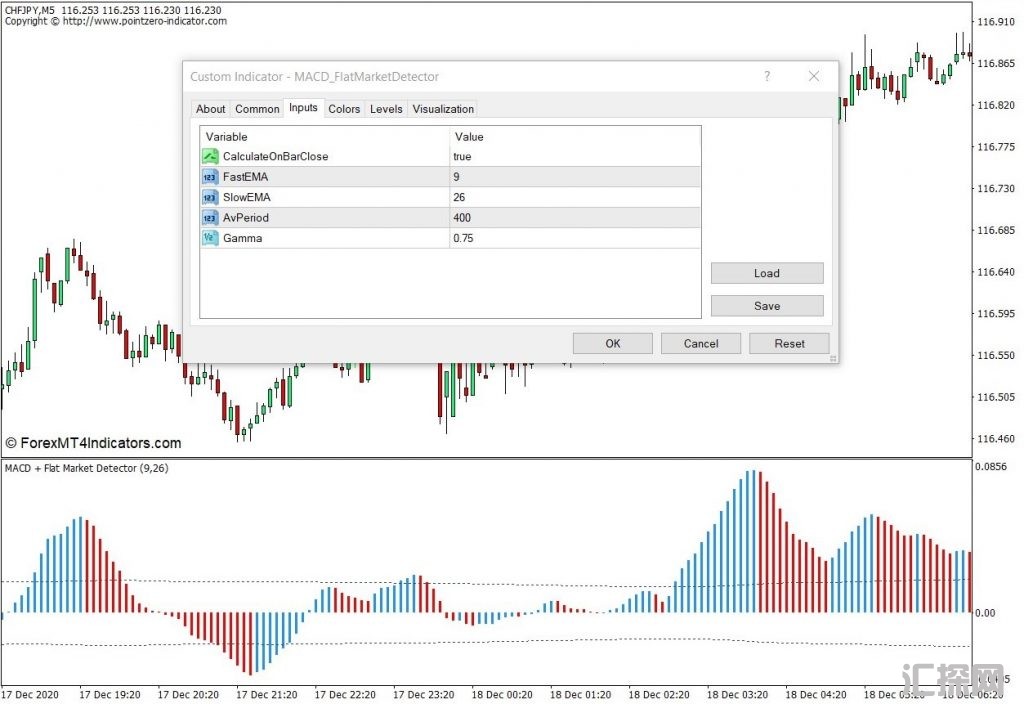Open the About tab

210,109
